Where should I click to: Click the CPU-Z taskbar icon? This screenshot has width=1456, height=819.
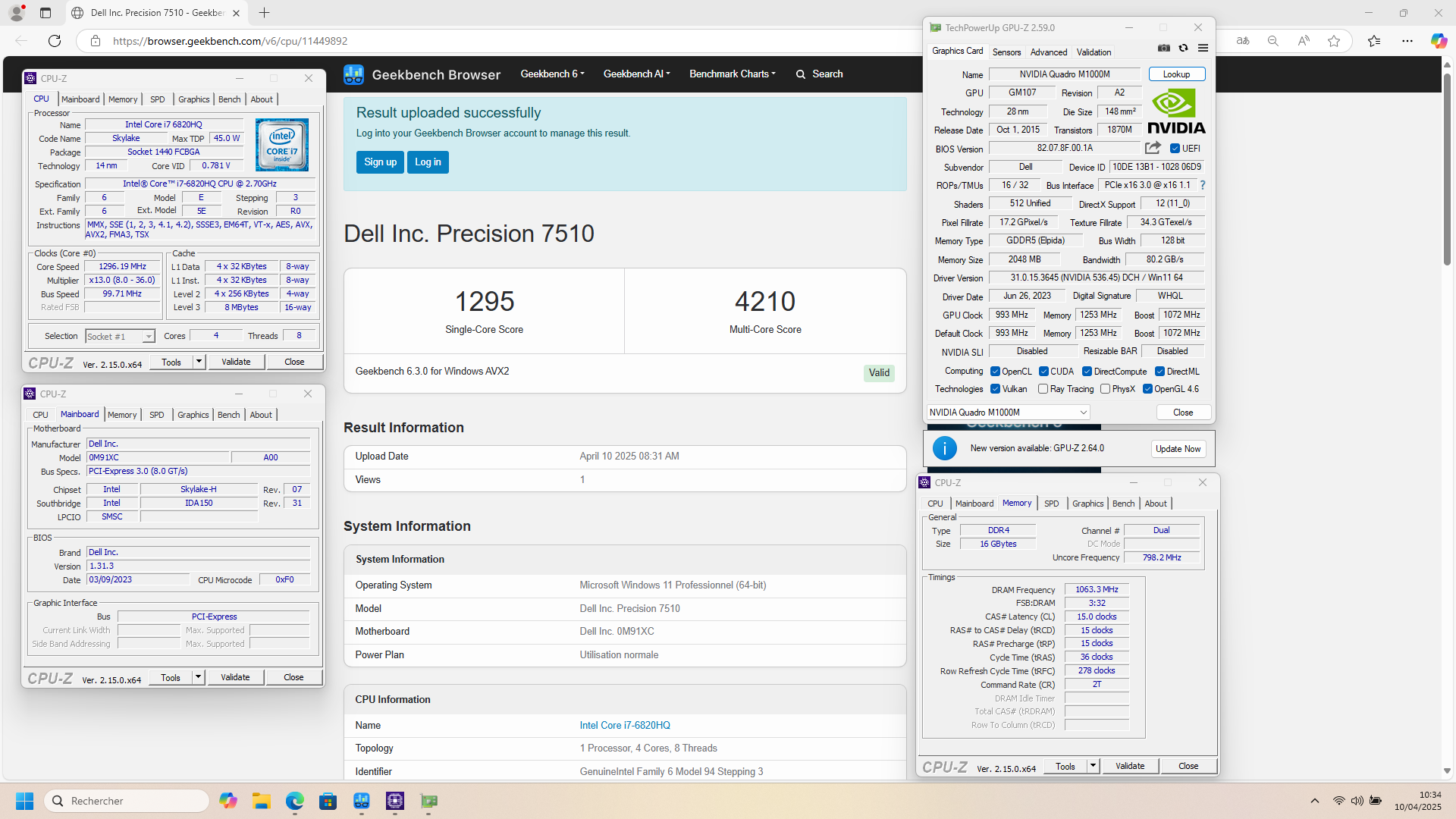click(x=395, y=801)
